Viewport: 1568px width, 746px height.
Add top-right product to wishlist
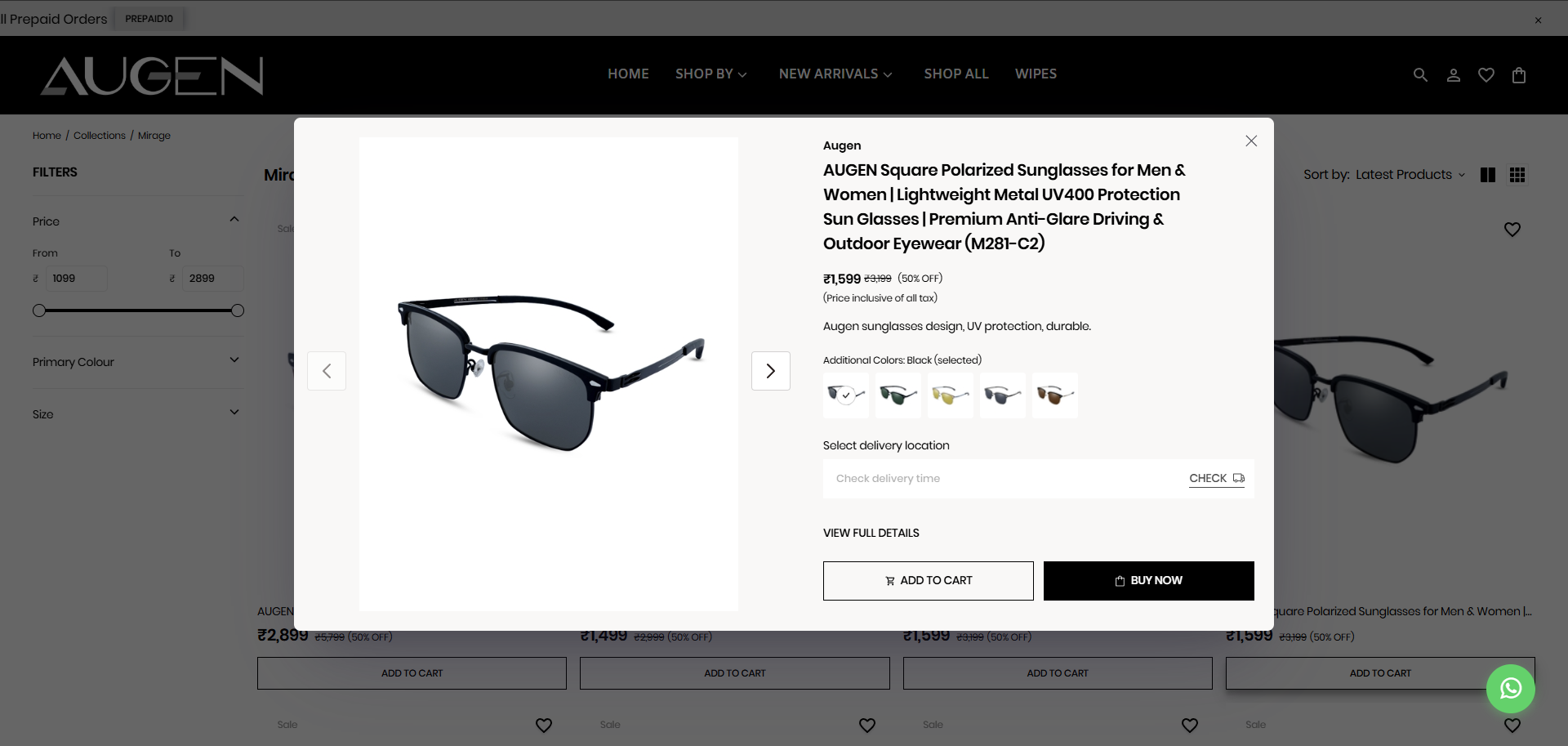point(1512,230)
